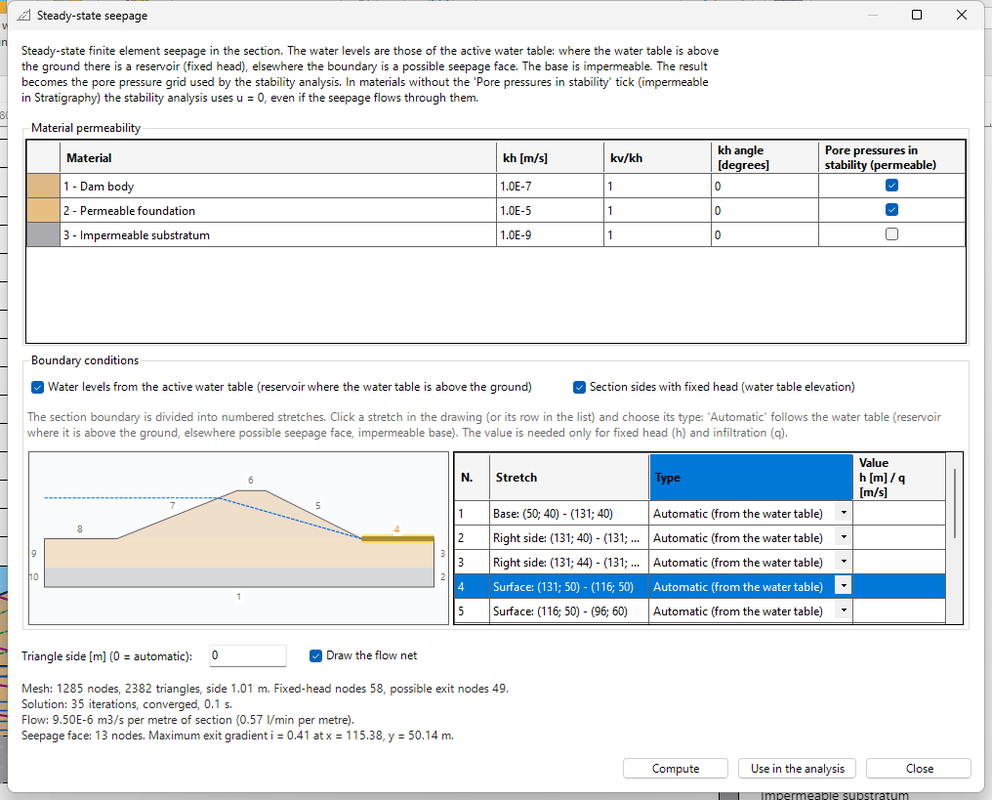Open Type dropdown for Base stretch row
This screenshot has width=992, height=800.
click(x=843, y=513)
